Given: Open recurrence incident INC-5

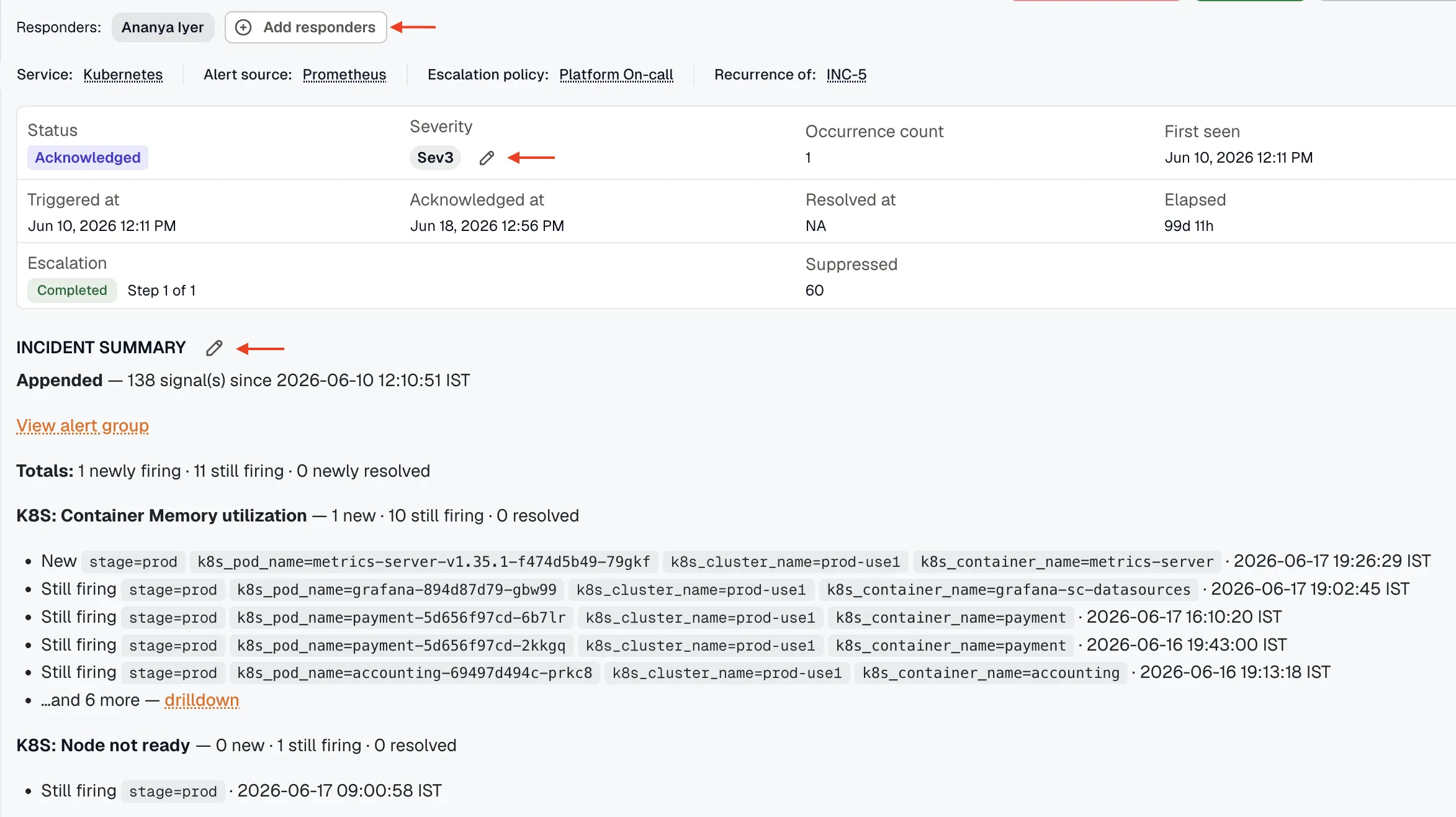Looking at the screenshot, I should point(847,74).
